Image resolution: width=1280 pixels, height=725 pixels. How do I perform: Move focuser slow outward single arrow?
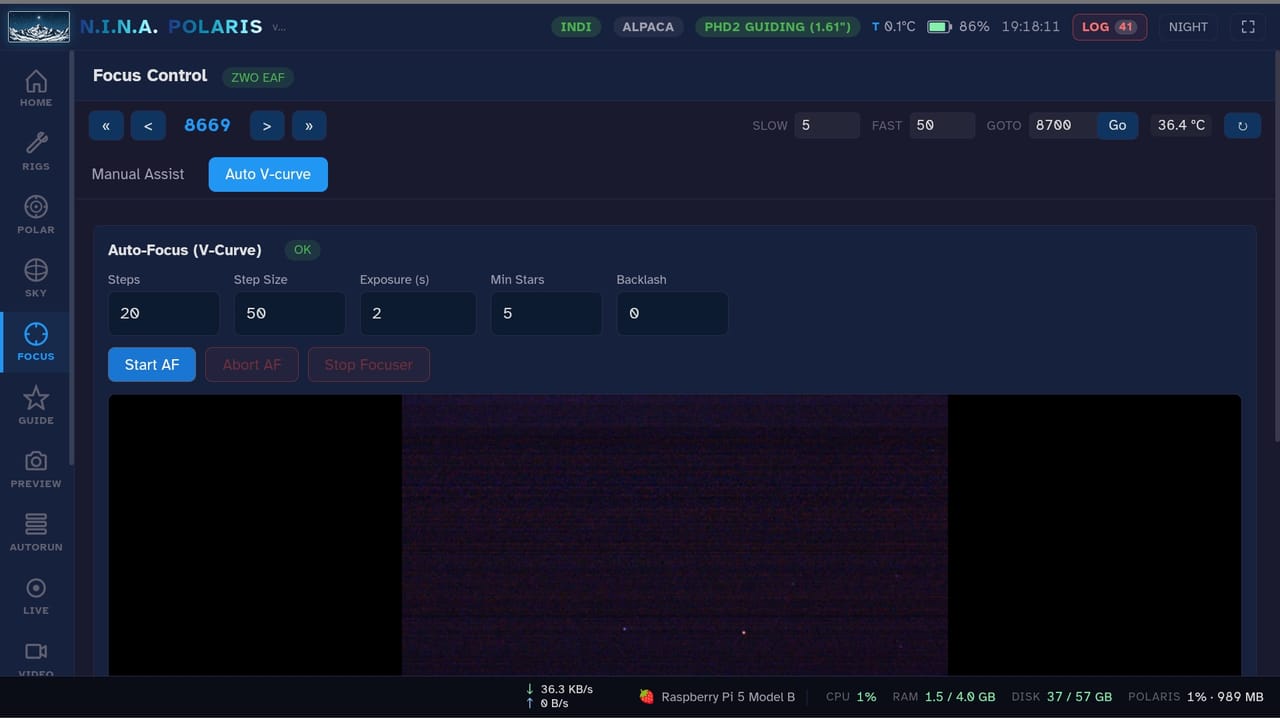tap(267, 126)
